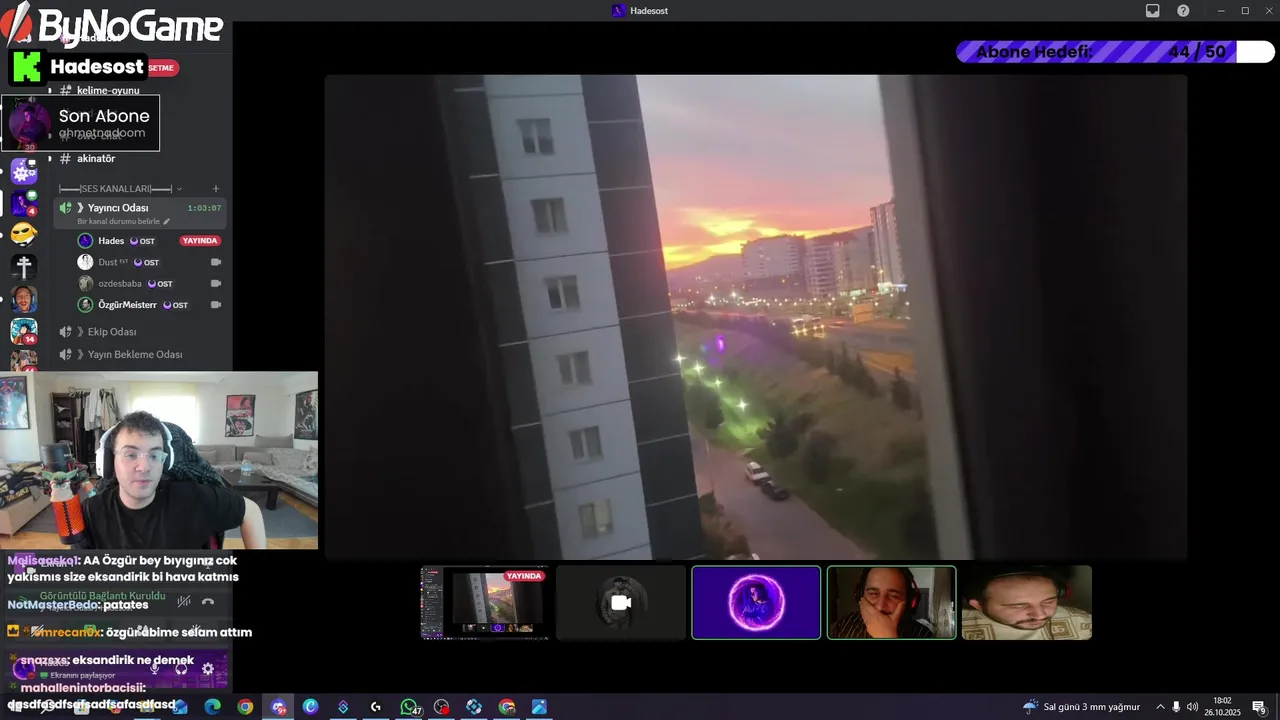The height and width of the screenshot is (720, 1280).
Task: Click the camera icon beside ozdesbaba
Action: coord(215,283)
